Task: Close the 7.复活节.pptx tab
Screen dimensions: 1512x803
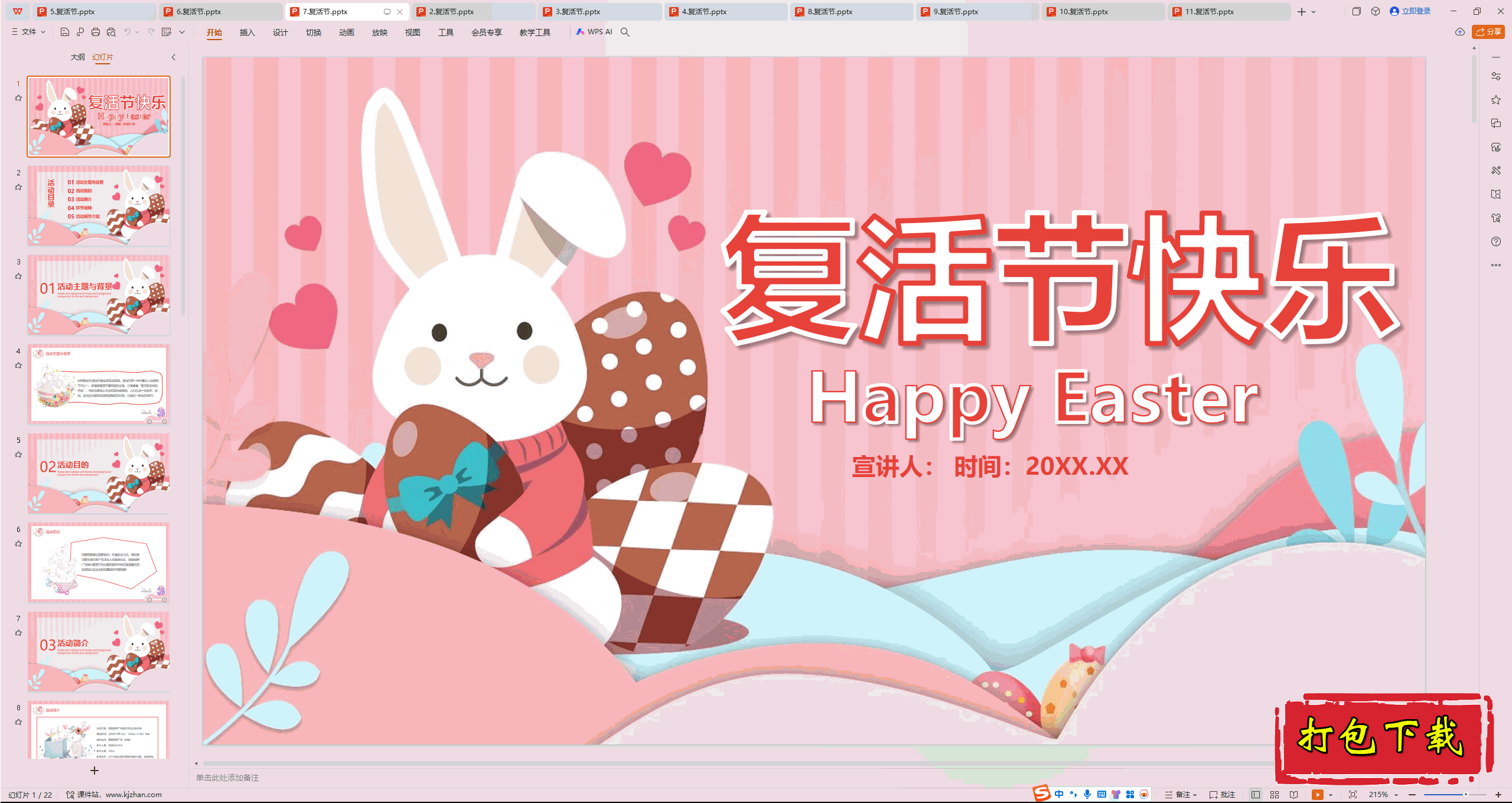Action: (x=400, y=12)
